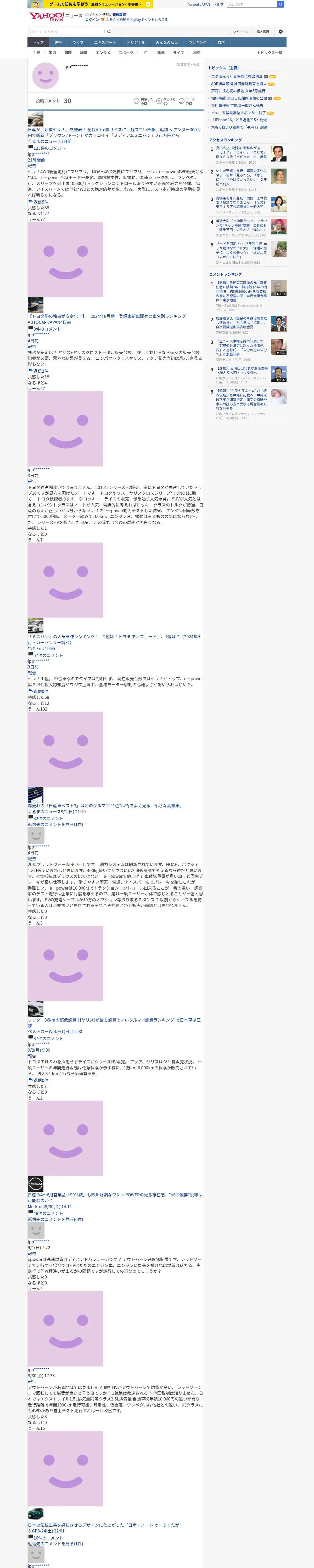
Task: Select the スポーツ category
Action: [x=126, y=53]
